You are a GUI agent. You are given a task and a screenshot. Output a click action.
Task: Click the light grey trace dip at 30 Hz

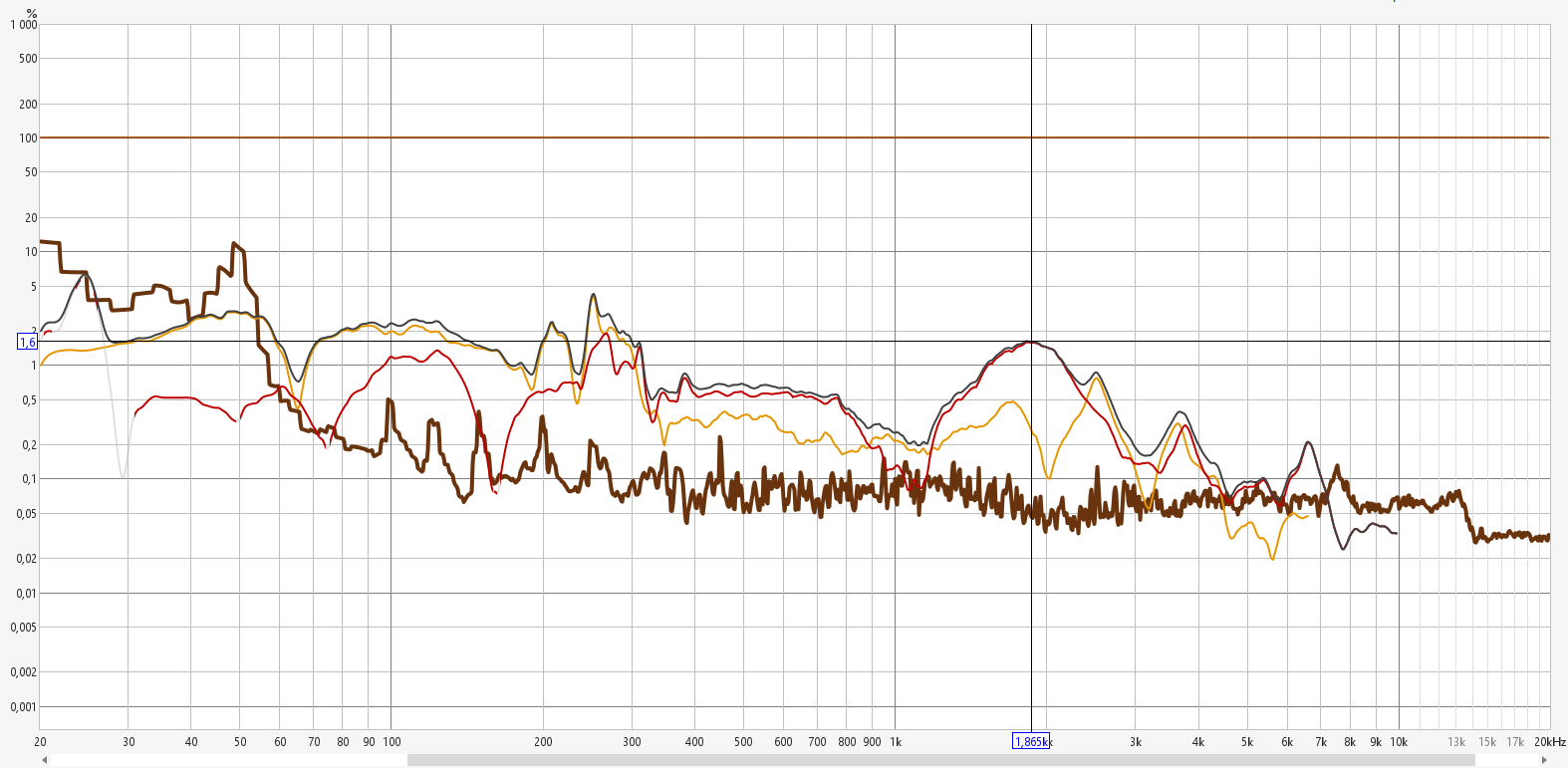123,476
